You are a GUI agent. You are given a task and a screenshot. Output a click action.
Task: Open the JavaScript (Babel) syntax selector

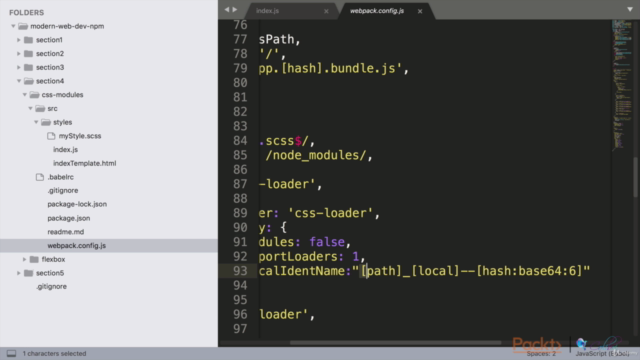tap(602, 353)
